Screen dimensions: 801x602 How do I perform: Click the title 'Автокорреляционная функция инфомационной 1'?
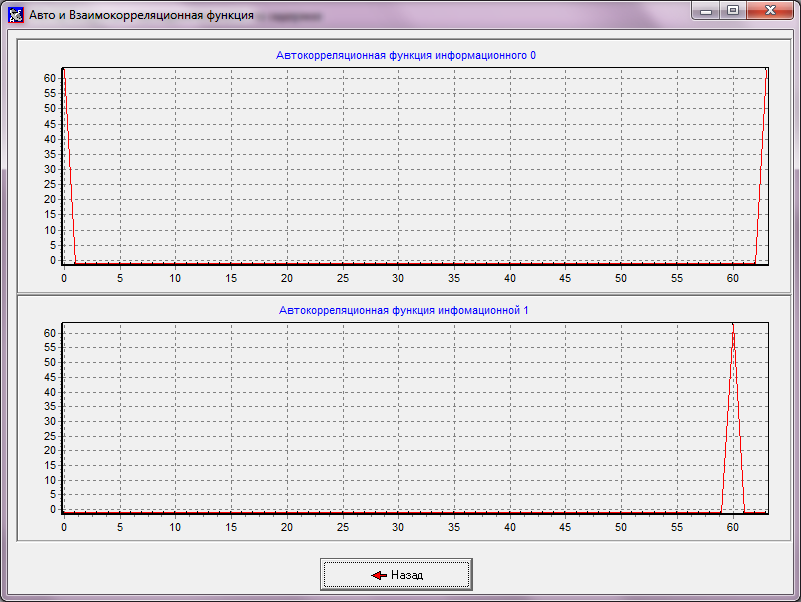click(x=404, y=310)
